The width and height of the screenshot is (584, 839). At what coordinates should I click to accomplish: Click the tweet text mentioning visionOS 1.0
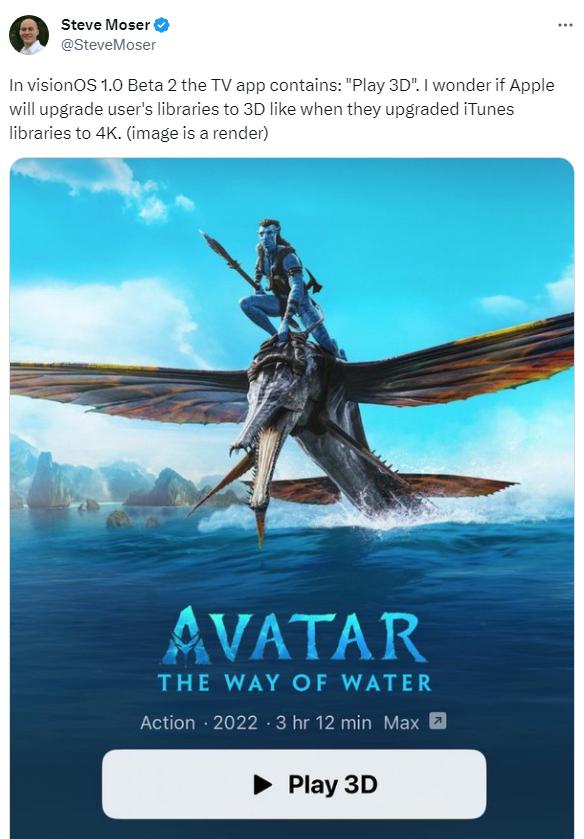click(x=282, y=109)
